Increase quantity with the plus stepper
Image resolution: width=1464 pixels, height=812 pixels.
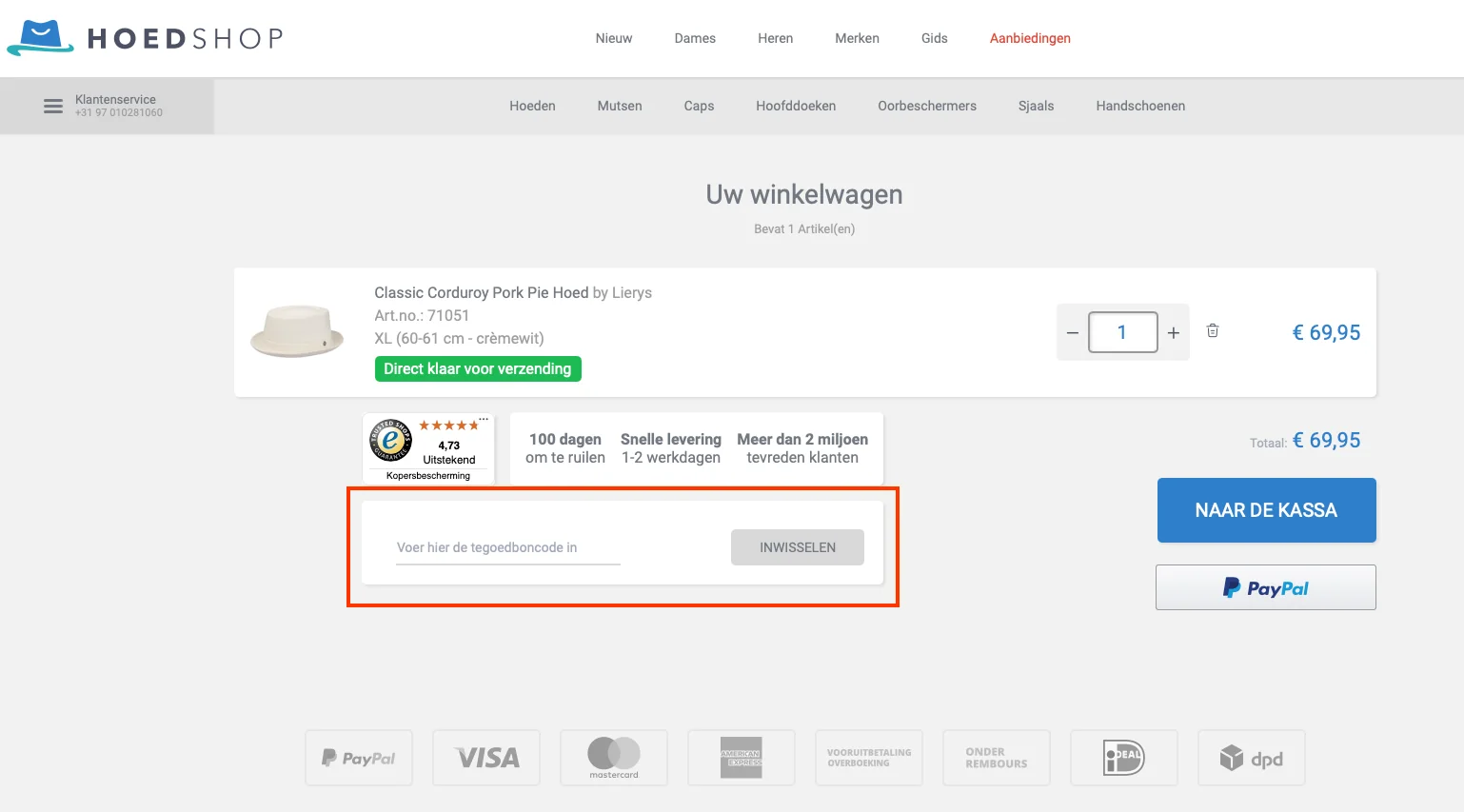pyautogui.click(x=1174, y=331)
